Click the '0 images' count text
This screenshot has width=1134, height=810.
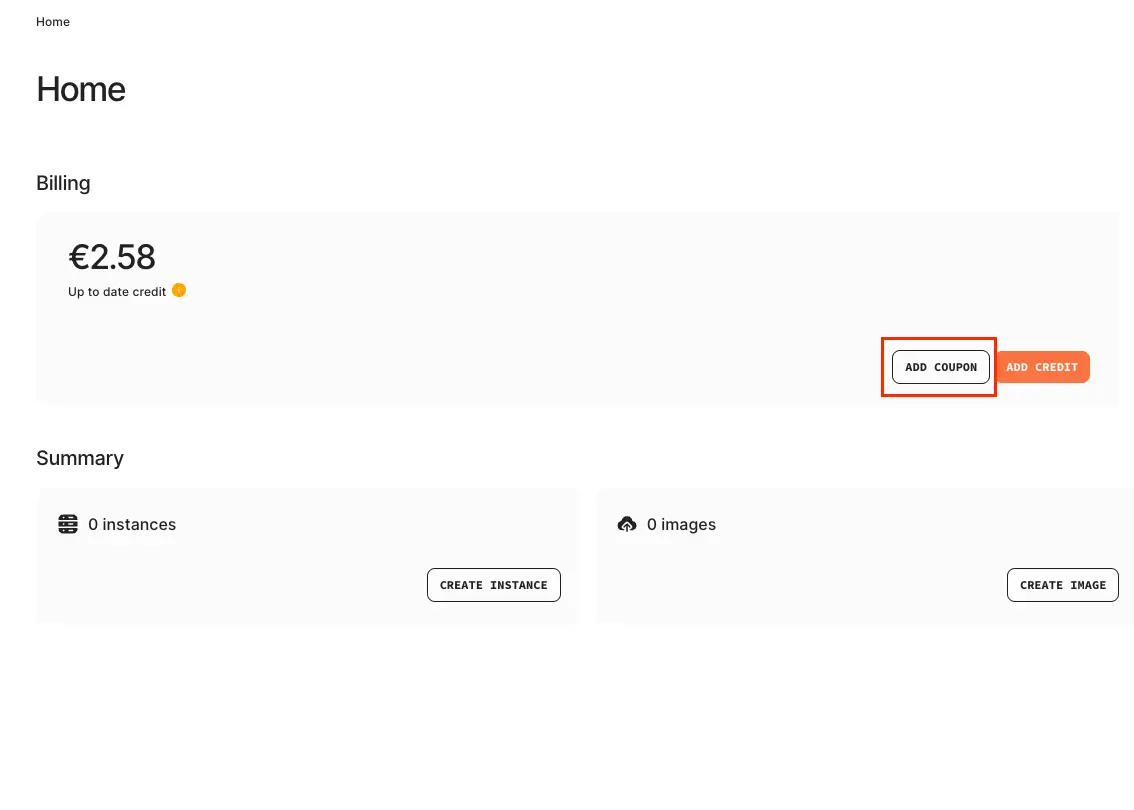pyautogui.click(x=681, y=524)
